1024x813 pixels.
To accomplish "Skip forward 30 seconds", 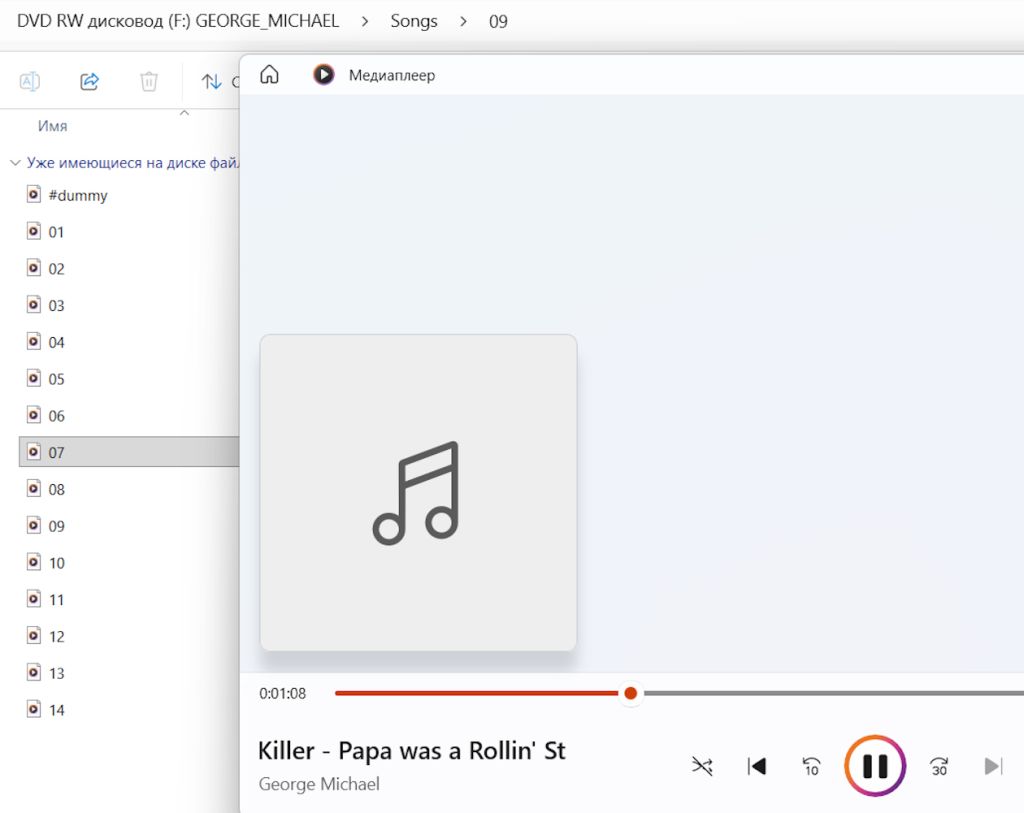I will click(939, 766).
